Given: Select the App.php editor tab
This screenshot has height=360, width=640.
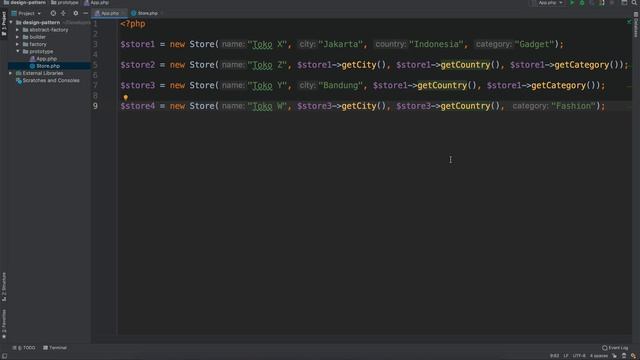Looking at the screenshot, I should pos(109,13).
